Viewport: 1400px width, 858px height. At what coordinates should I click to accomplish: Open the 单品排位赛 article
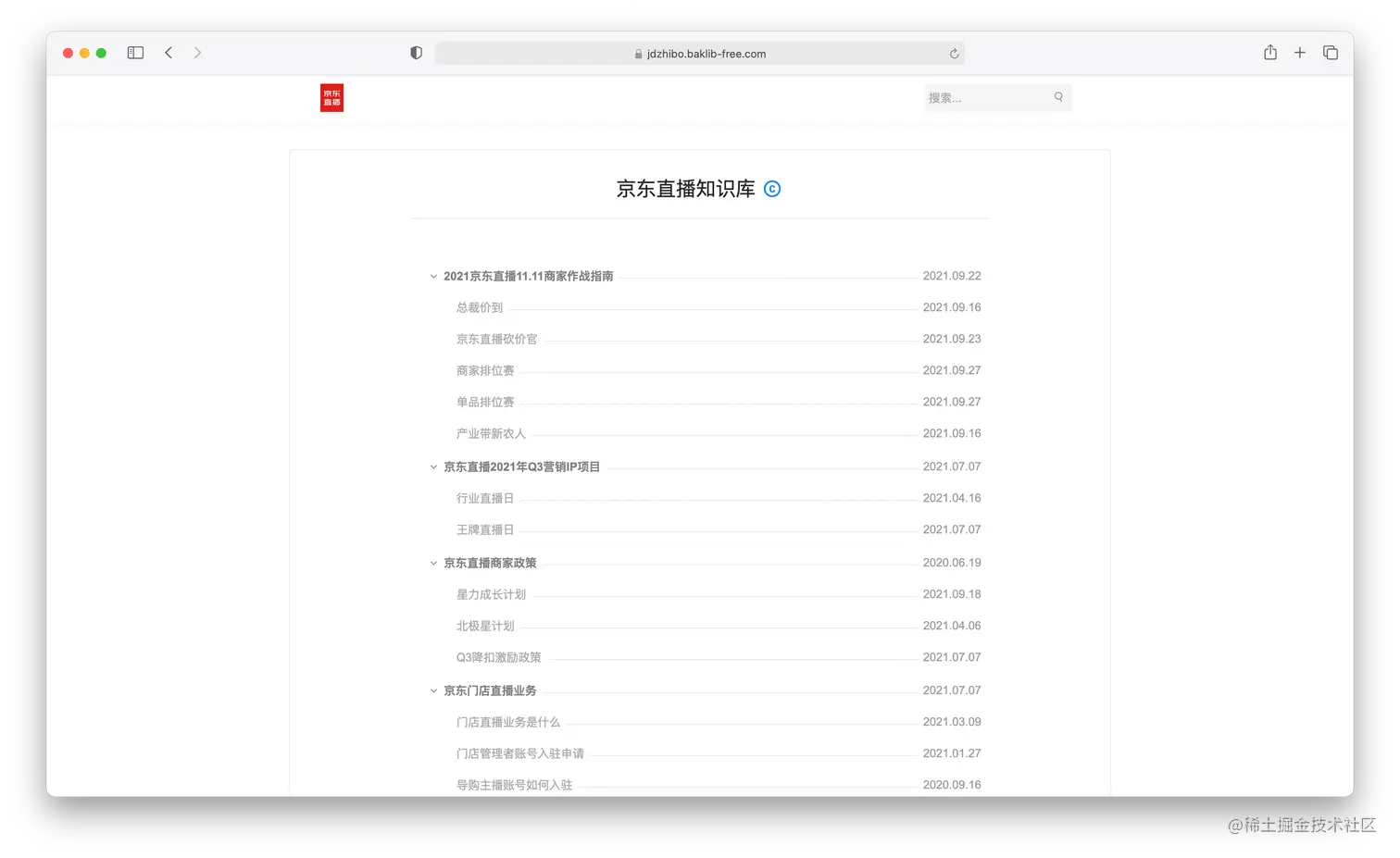coord(485,402)
